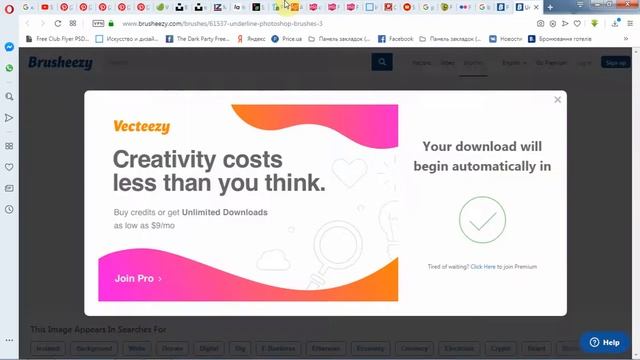This screenshot has height=360, width=640.
Task: Click the Brusheezy search magnifier button
Action: tap(382, 62)
